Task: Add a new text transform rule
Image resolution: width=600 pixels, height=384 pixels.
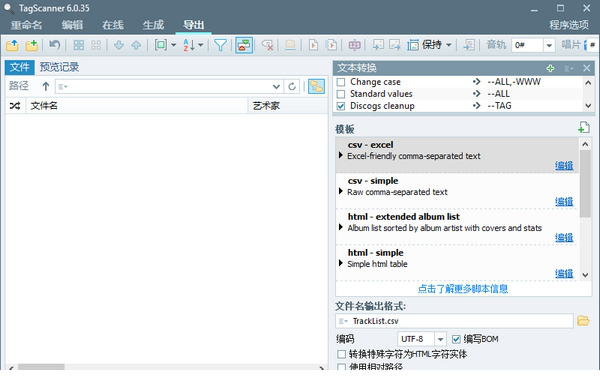Action: pos(550,68)
